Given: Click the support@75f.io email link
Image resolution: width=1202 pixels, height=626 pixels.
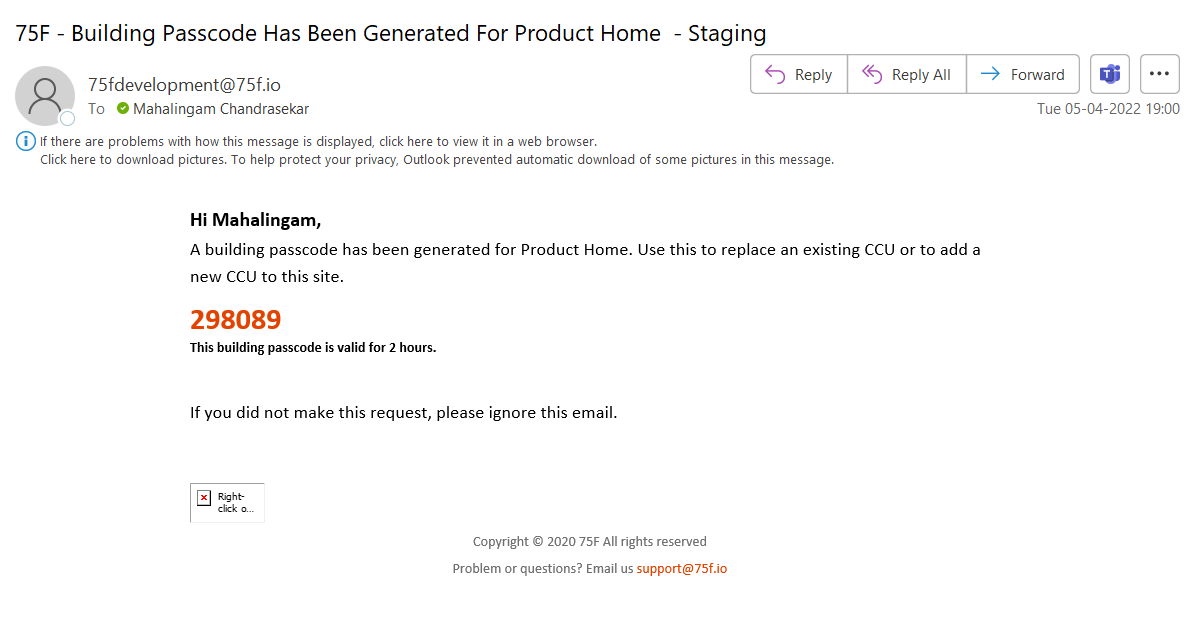Looking at the screenshot, I should click(x=682, y=568).
